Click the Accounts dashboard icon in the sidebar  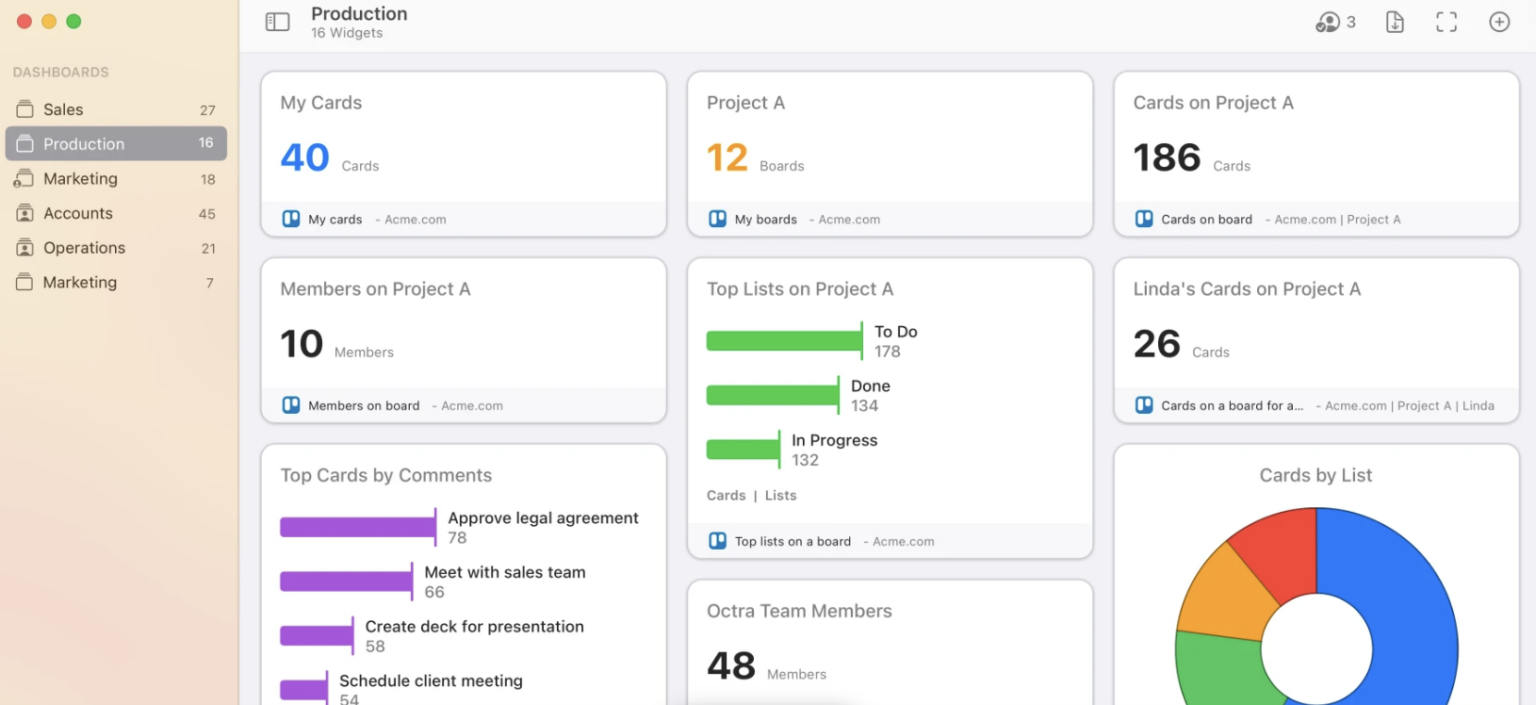(x=23, y=213)
